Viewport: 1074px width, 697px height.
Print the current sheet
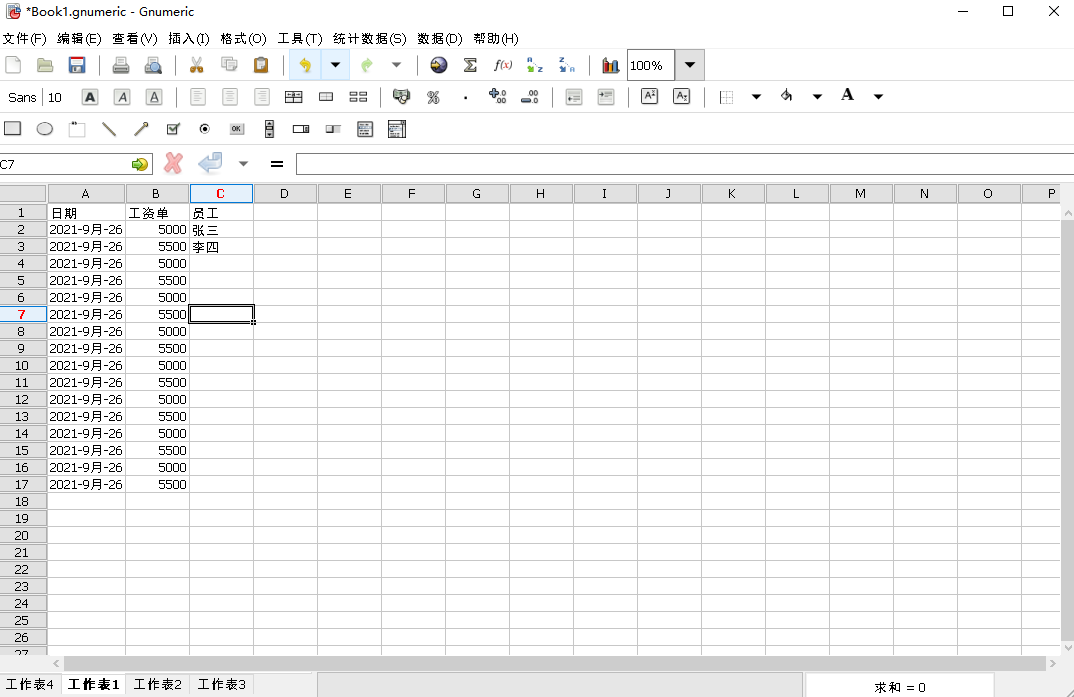pos(121,65)
